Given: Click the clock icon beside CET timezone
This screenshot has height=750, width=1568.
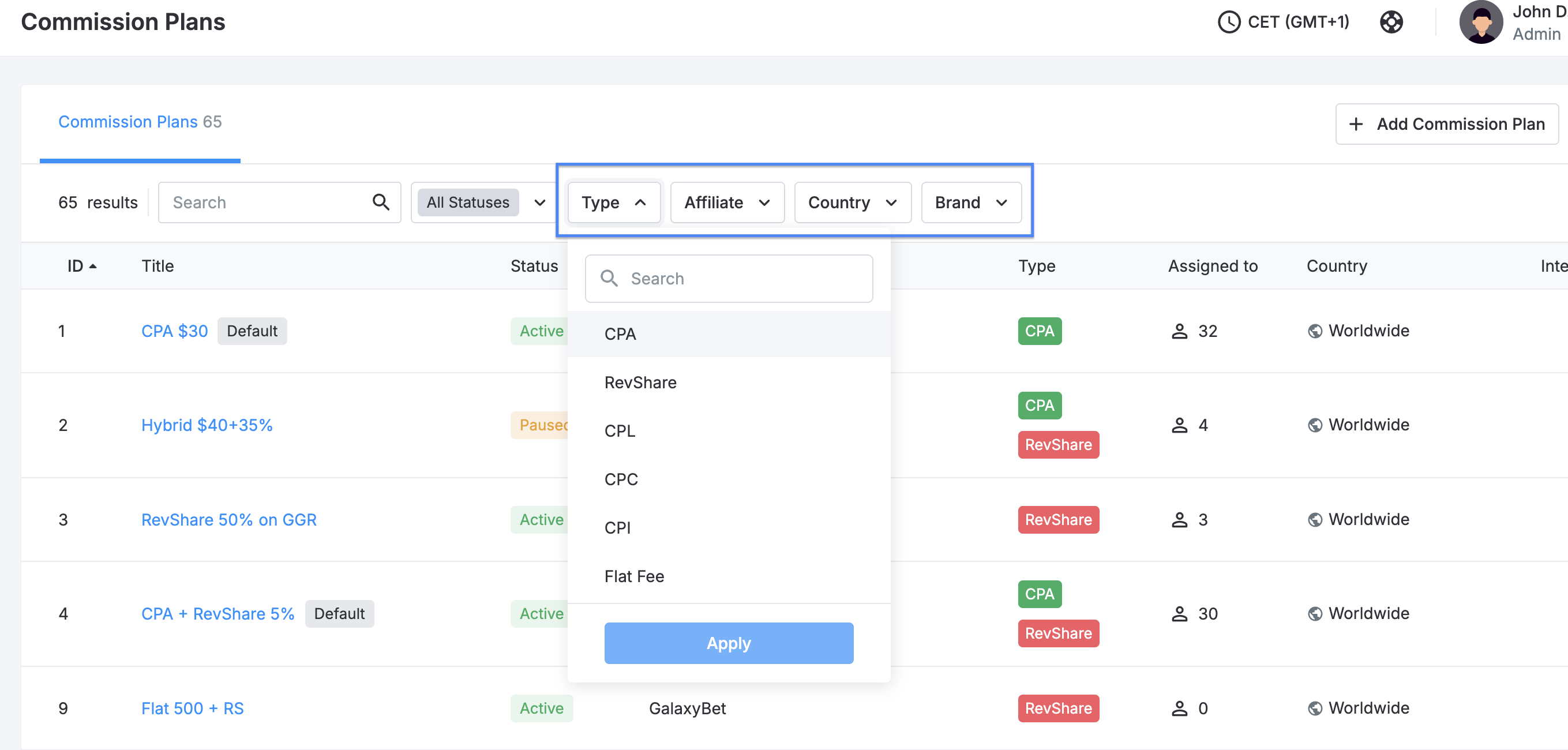Looking at the screenshot, I should [x=1228, y=22].
